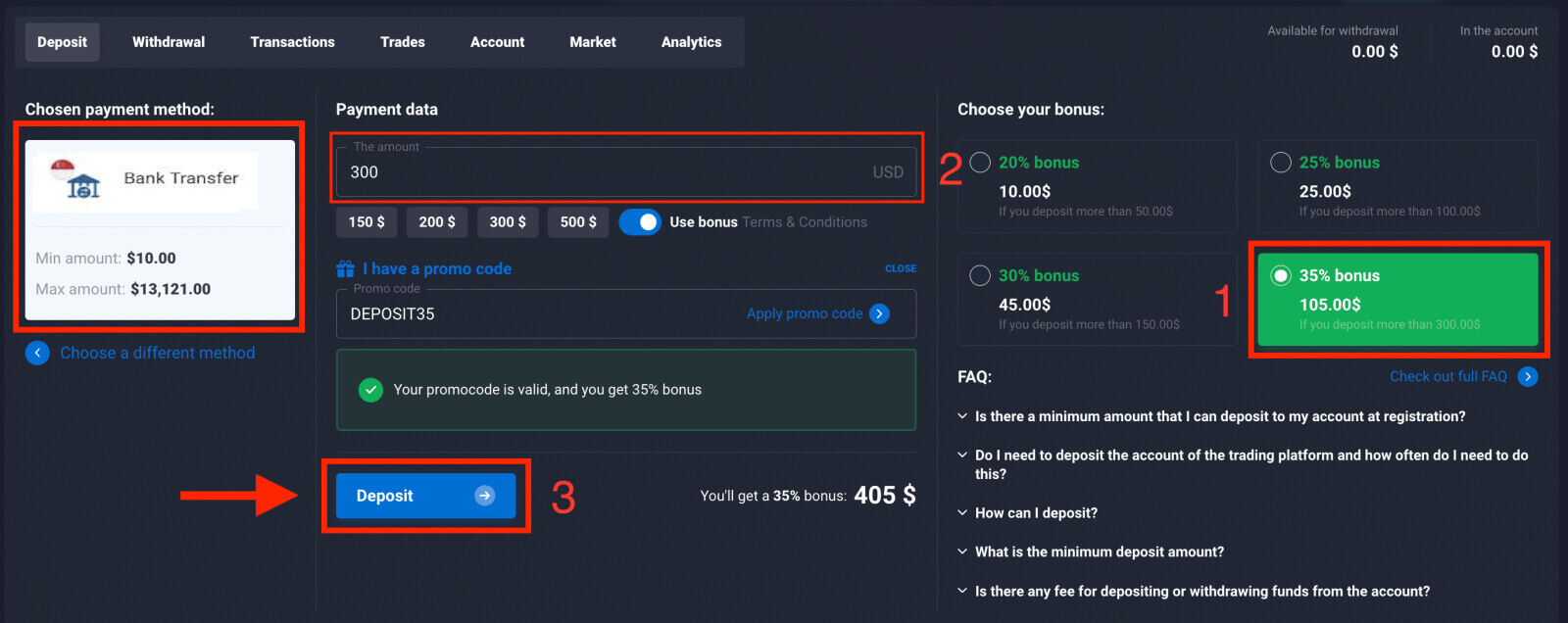Open the Terms & Conditions link
The height and width of the screenshot is (623, 1568).
[804, 222]
